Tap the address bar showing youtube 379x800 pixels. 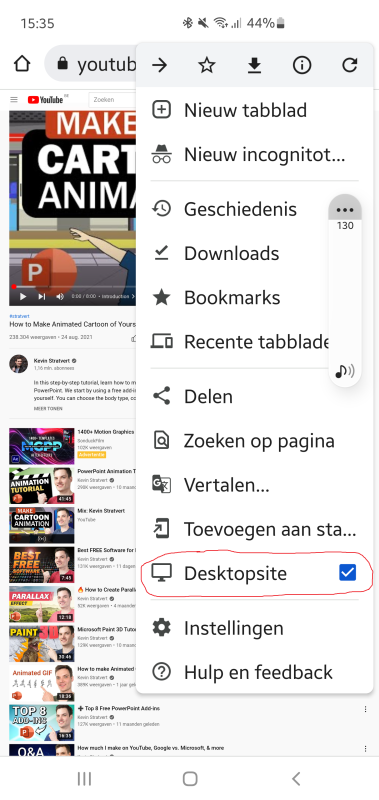91,64
